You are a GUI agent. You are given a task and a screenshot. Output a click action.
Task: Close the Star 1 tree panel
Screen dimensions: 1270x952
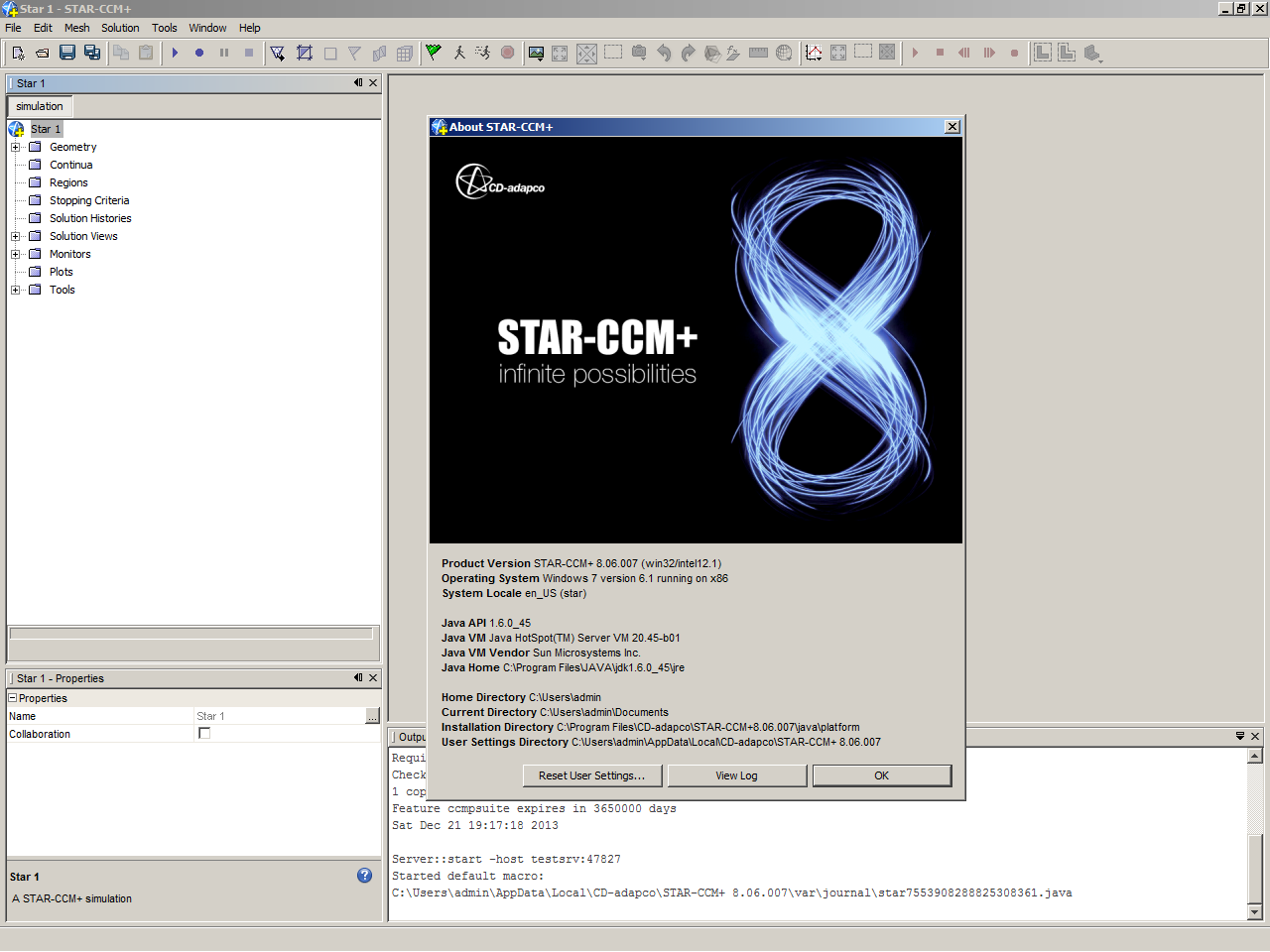click(373, 83)
